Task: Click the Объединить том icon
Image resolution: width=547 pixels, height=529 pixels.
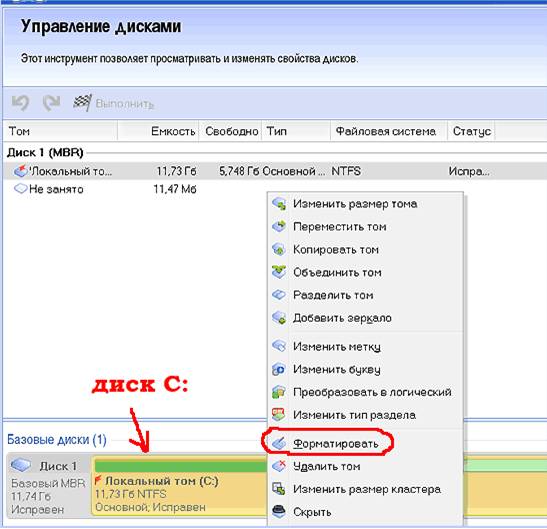Action: 279,272
